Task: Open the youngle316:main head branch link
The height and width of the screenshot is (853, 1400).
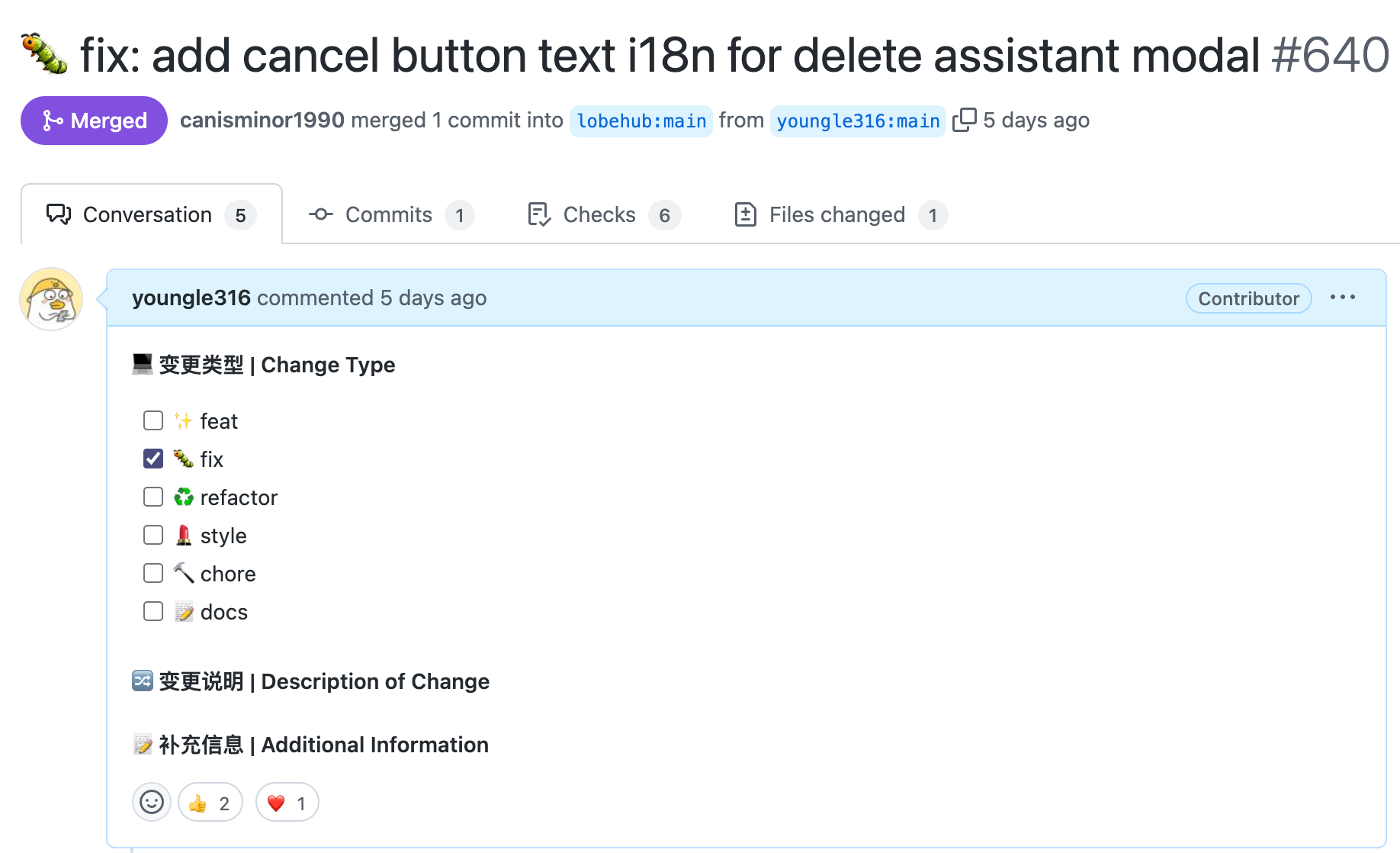Action: [858, 121]
